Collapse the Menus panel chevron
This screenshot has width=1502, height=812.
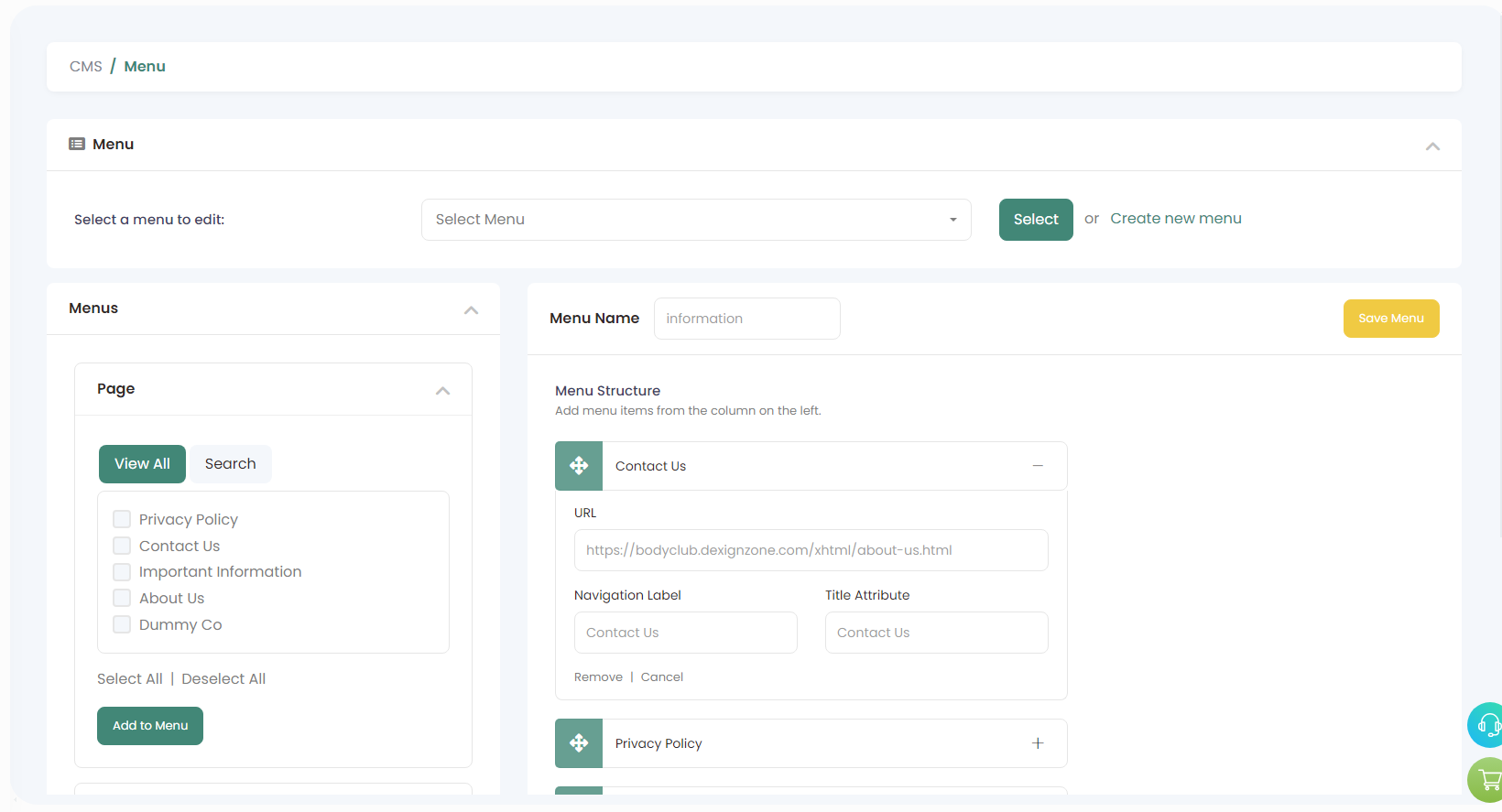click(x=471, y=310)
